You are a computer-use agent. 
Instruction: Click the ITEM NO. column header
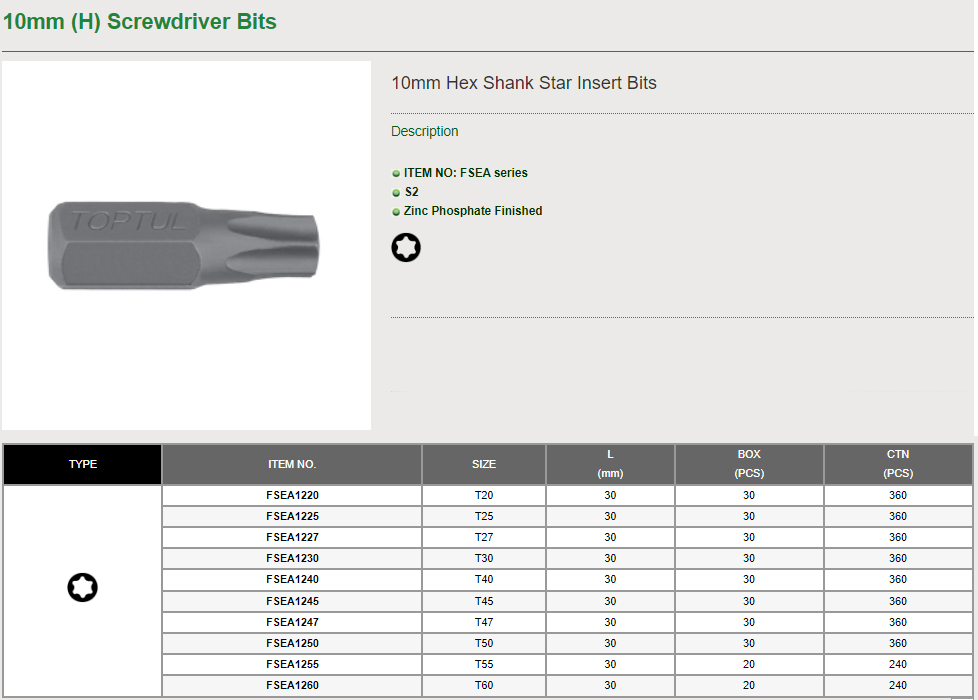click(x=292, y=464)
